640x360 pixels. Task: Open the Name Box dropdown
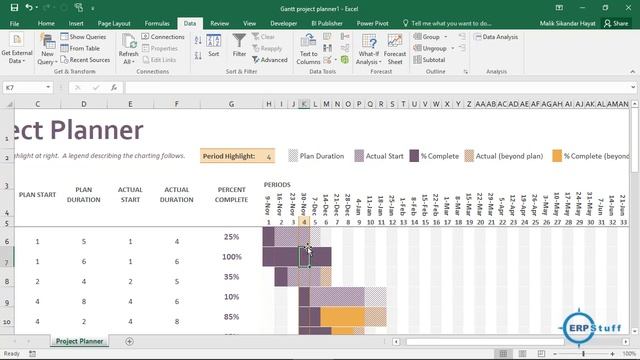click(48, 87)
